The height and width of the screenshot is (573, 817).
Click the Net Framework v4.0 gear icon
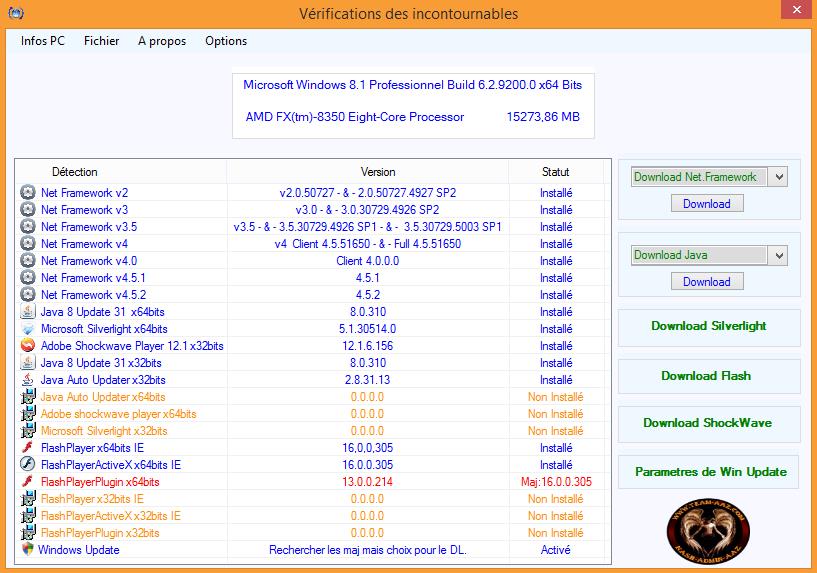coord(28,260)
